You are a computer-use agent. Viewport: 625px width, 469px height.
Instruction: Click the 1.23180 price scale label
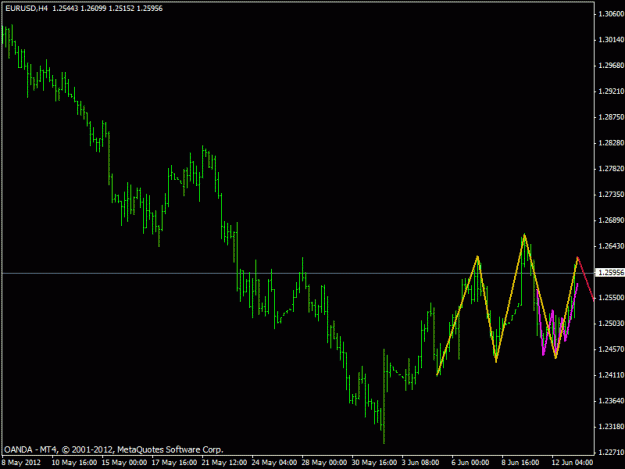[611, 427]
